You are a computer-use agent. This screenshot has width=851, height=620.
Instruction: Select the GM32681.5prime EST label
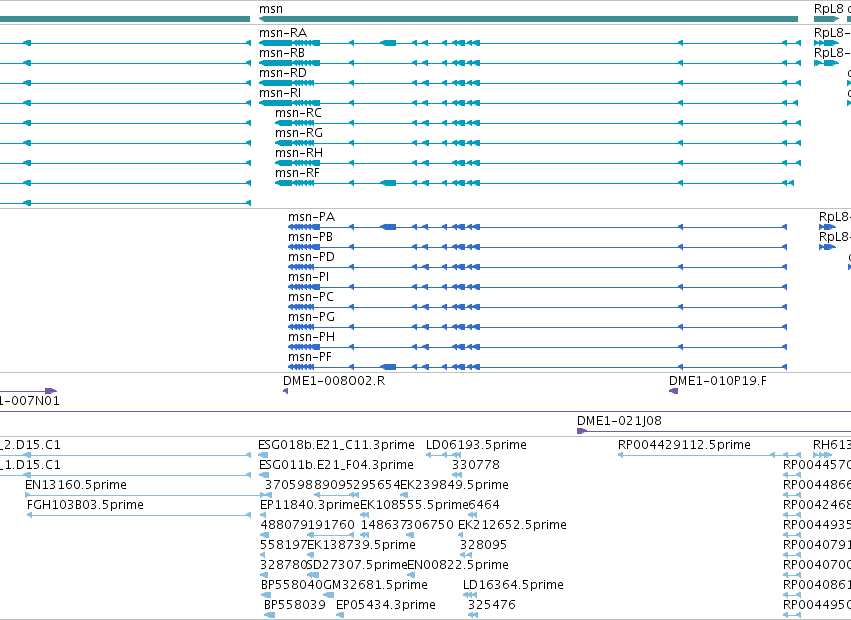click(x=376, y=585)
